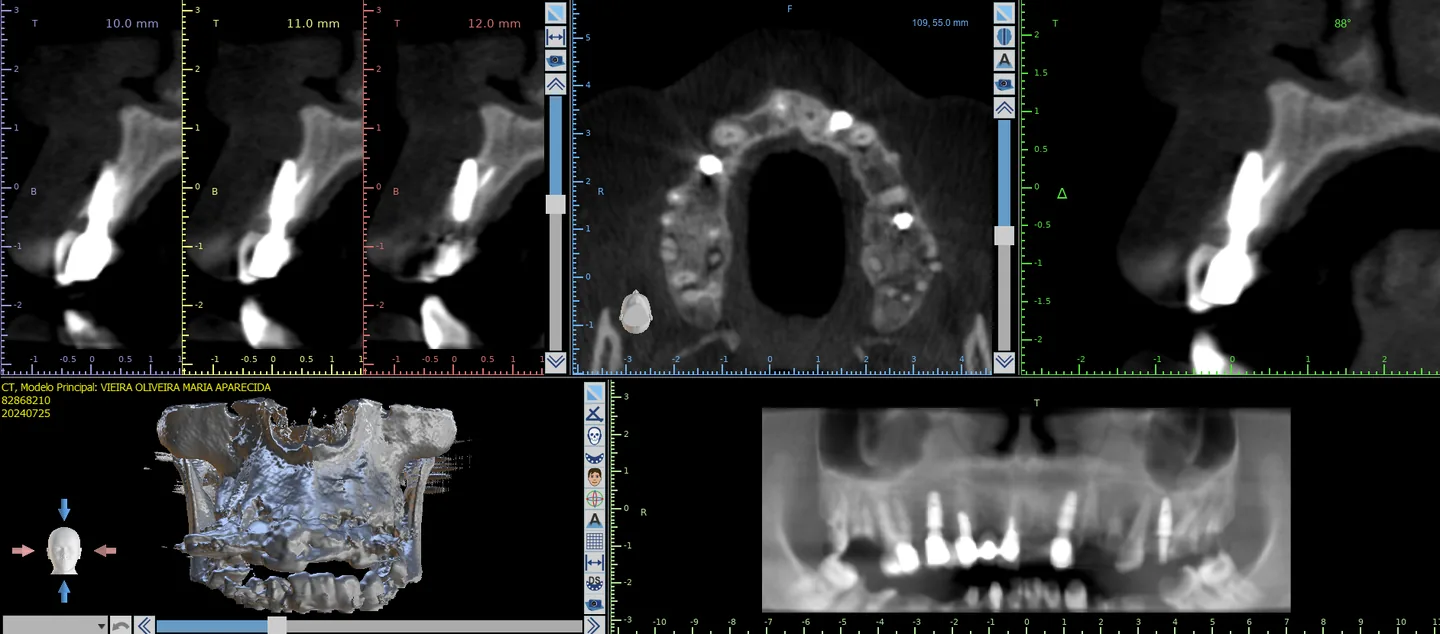Viewport: 1440px width, 634px height.
Task: Click the patient name text VIEIRA OLIVEIRA MARIA APARECIDA
Action: pyautogui.click(x=186, y=387)
